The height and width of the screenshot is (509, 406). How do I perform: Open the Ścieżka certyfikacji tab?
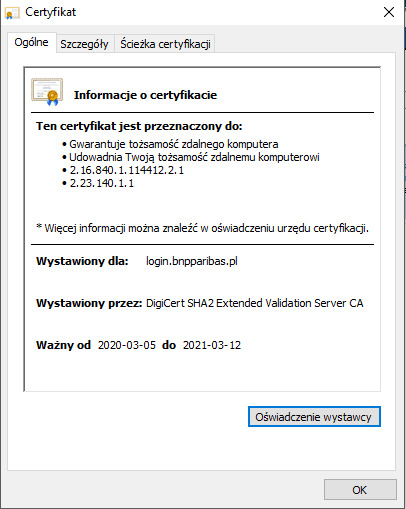pyautogui.click(x=165, y=44)
